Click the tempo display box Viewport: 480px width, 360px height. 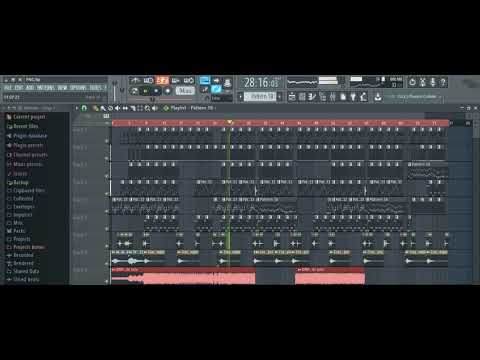(x=185, y=91)
